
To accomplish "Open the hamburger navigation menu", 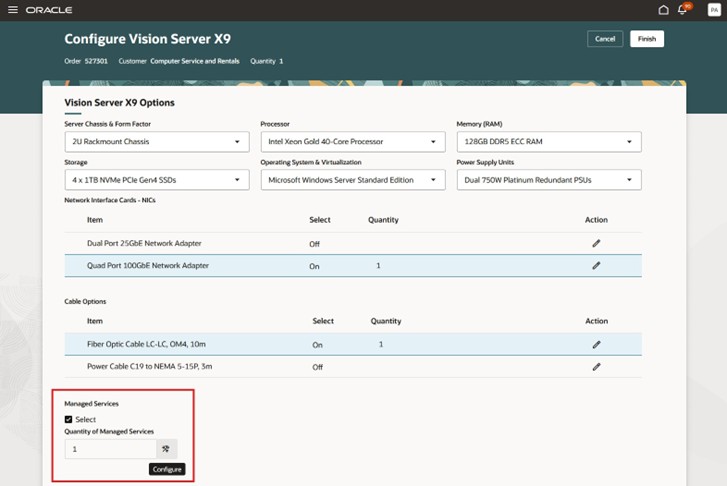I will (13, 10).
